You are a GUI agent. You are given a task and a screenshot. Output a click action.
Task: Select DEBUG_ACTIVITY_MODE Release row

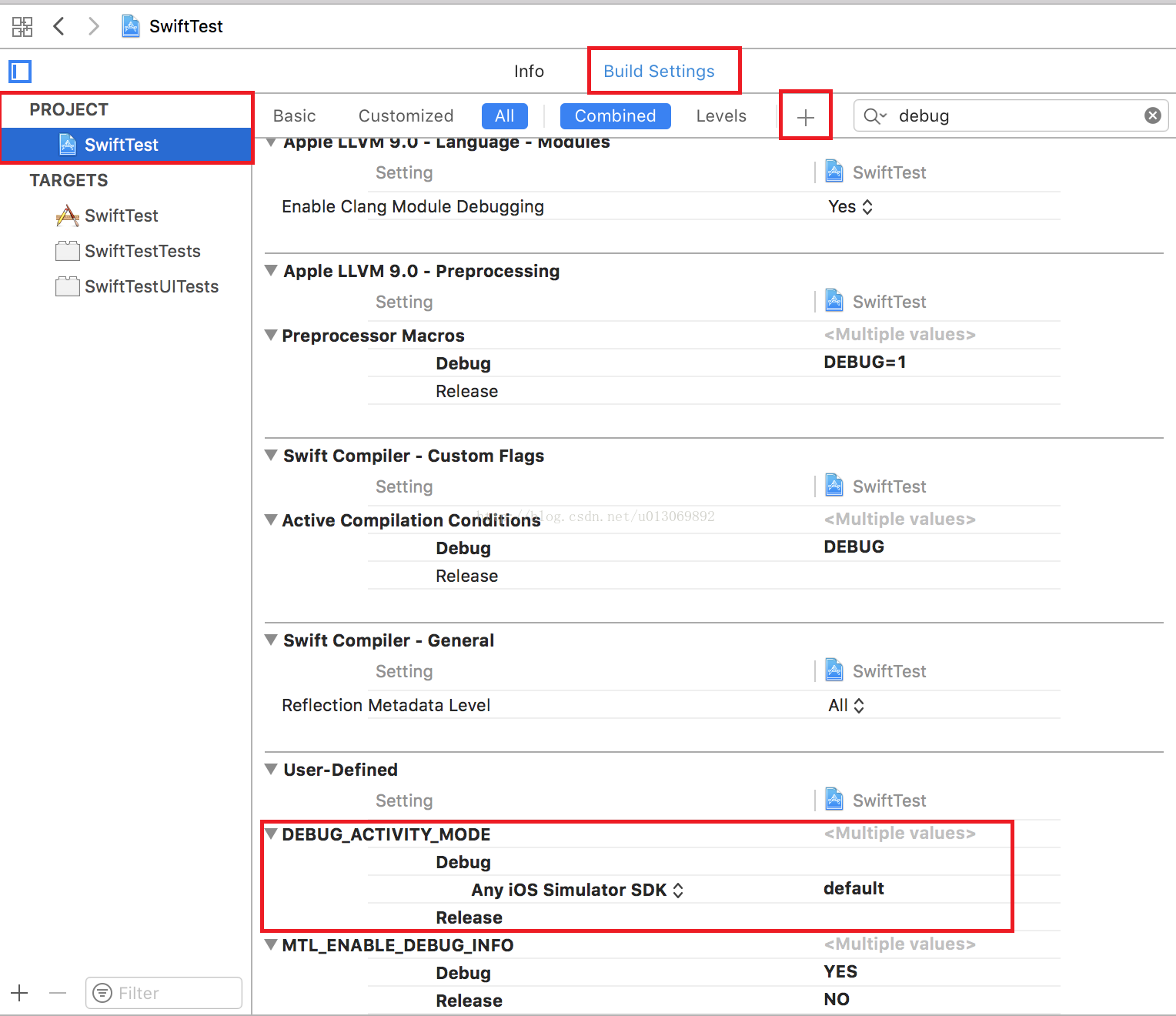point(714,917)
